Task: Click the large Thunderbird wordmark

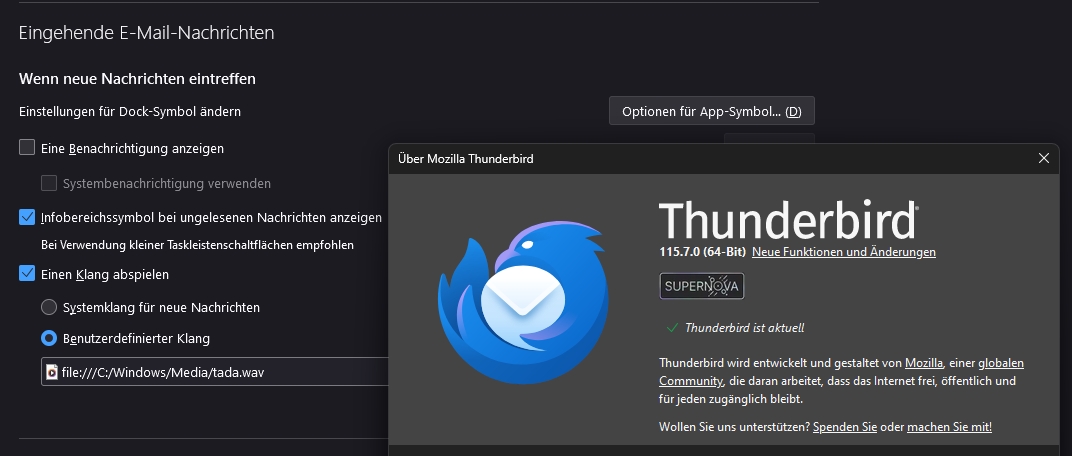Action: 789,220
